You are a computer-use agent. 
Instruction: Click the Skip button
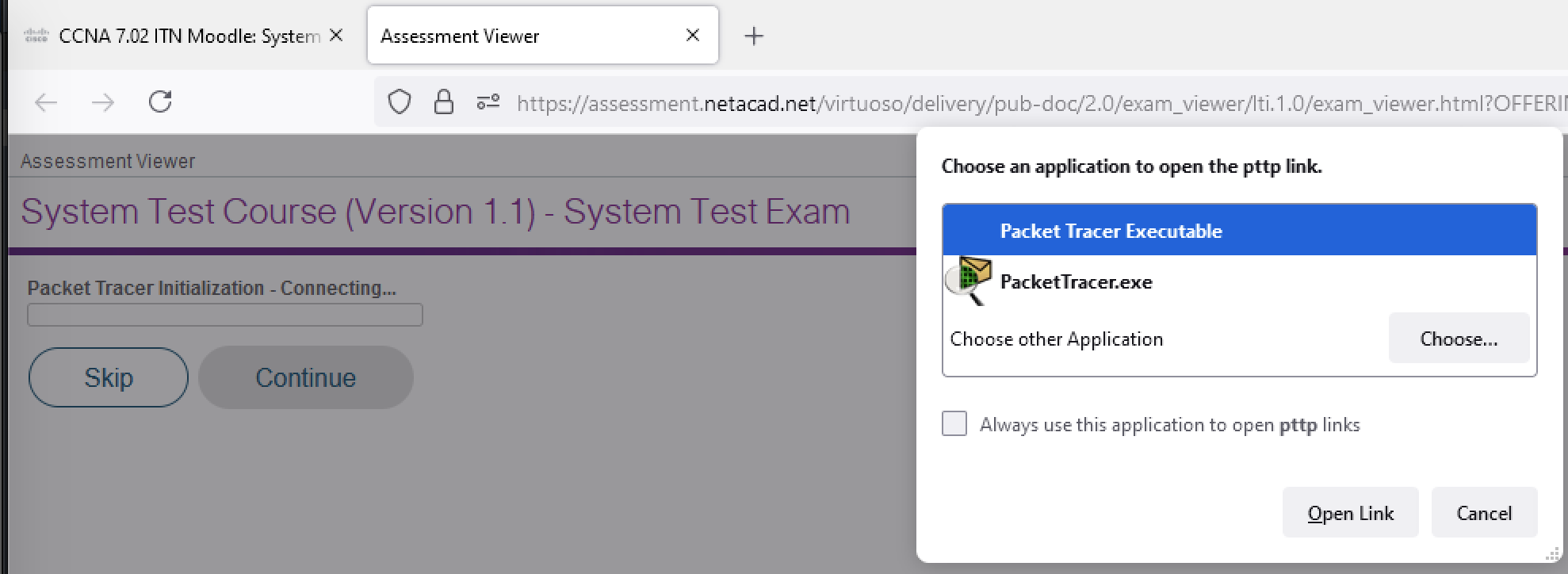point(109,377)
